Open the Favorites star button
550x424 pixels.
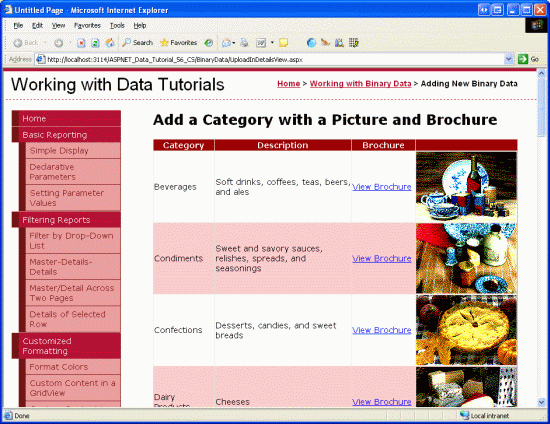[179, 43]
